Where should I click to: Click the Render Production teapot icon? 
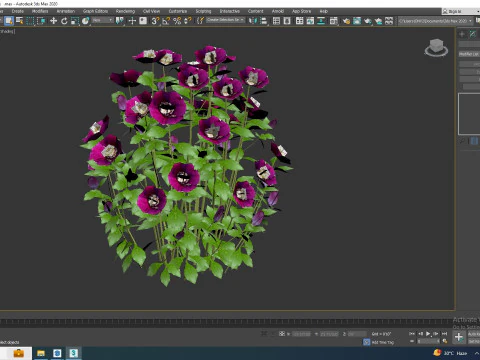(x=368, y=21)
